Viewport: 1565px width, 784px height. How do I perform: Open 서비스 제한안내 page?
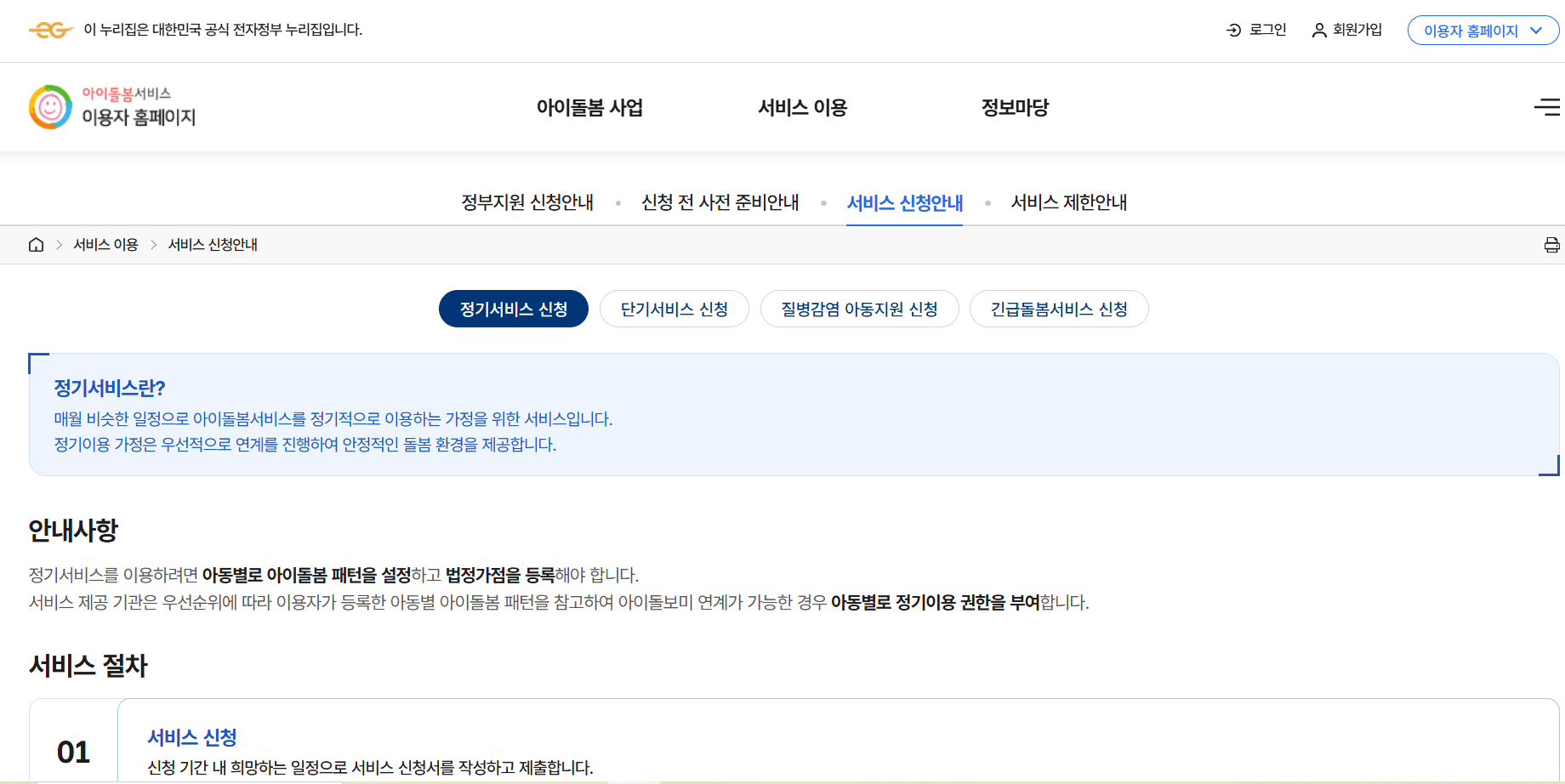tap(1068, 202)
